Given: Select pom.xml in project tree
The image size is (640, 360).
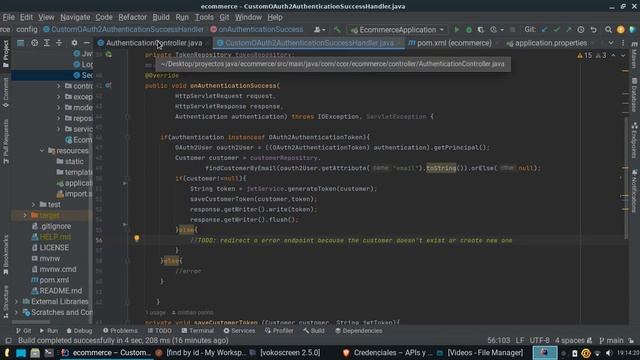Looking at the screenshot, I should (x=50, y=280).
